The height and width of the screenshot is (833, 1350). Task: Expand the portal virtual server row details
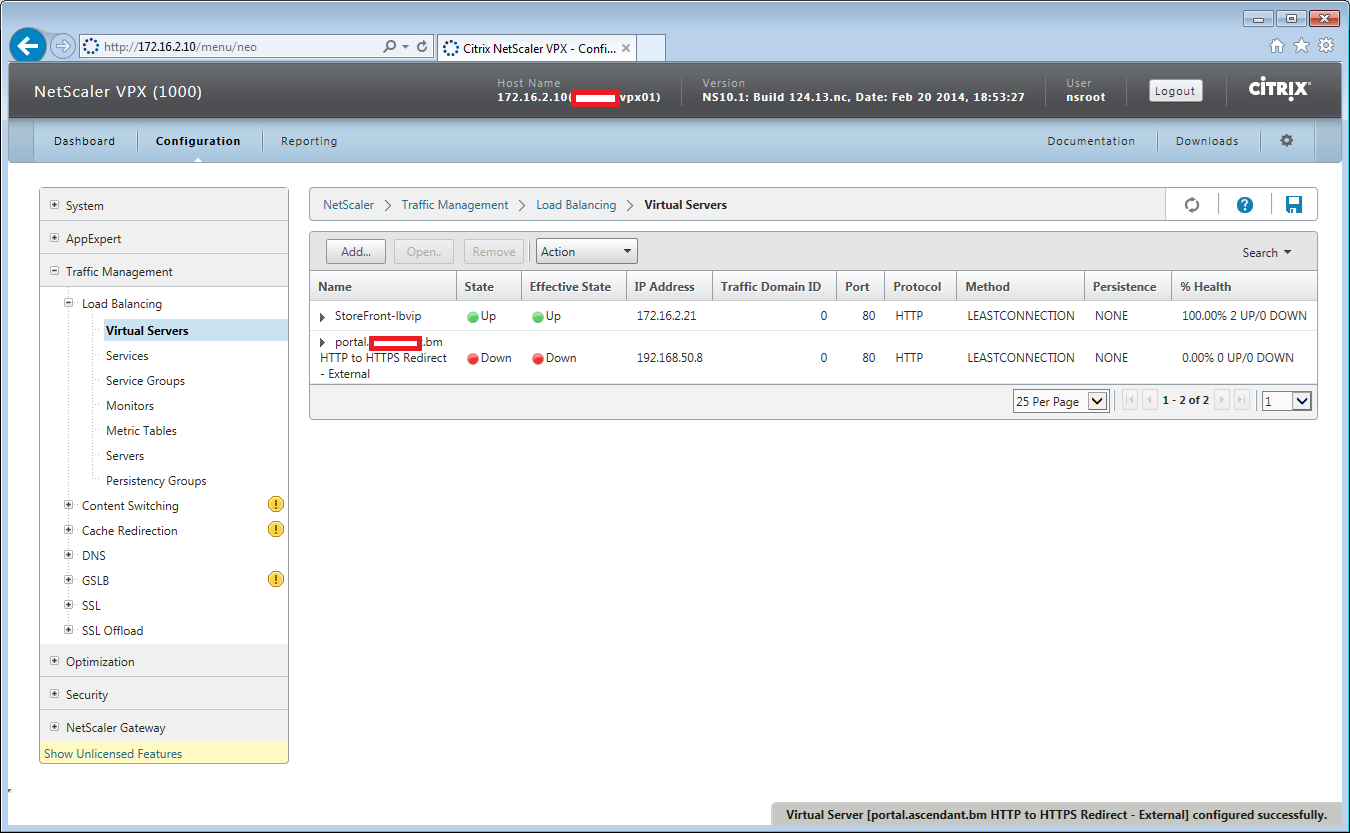[323, 343]
